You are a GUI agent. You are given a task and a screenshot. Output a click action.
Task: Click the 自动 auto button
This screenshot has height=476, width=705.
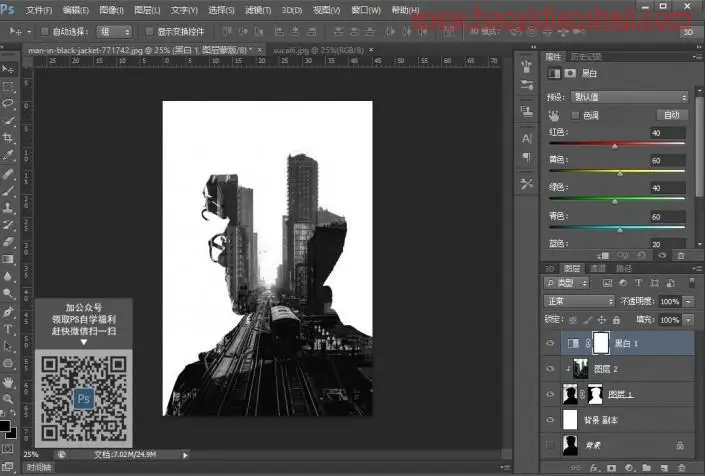coord(672,115)
